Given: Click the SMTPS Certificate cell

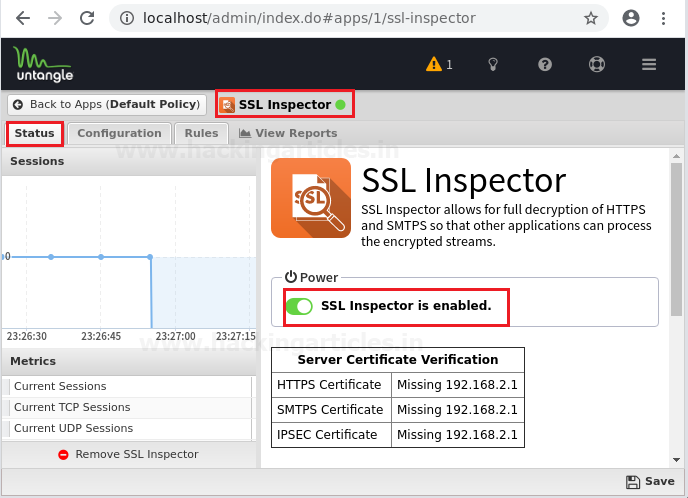Looking at the screenshot, I should (331, 410).
